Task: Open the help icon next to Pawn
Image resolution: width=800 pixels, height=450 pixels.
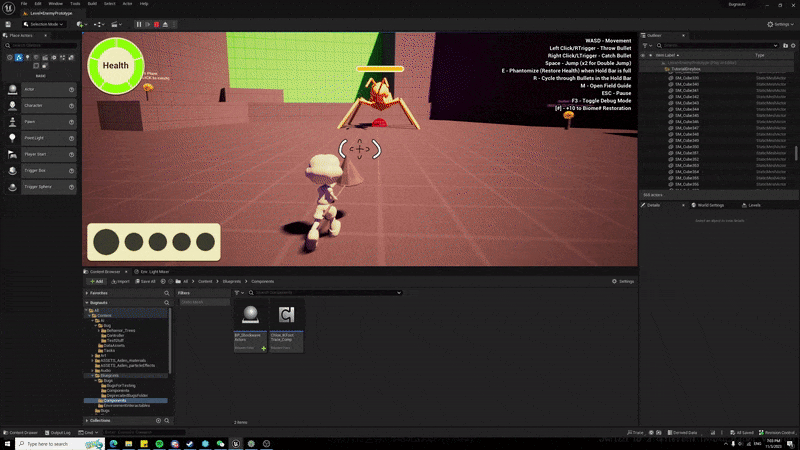Action: [71, 122]
